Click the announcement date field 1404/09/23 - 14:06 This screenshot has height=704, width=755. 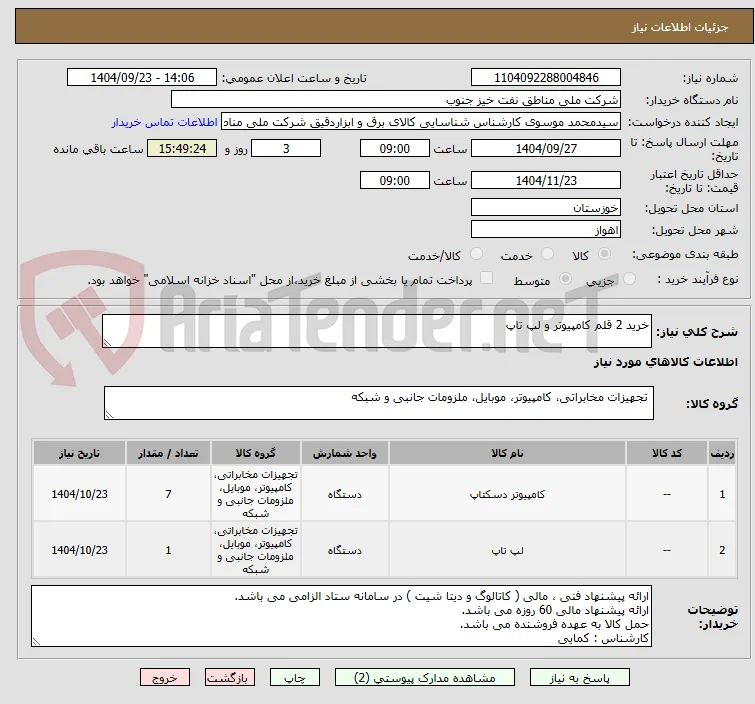142,78
